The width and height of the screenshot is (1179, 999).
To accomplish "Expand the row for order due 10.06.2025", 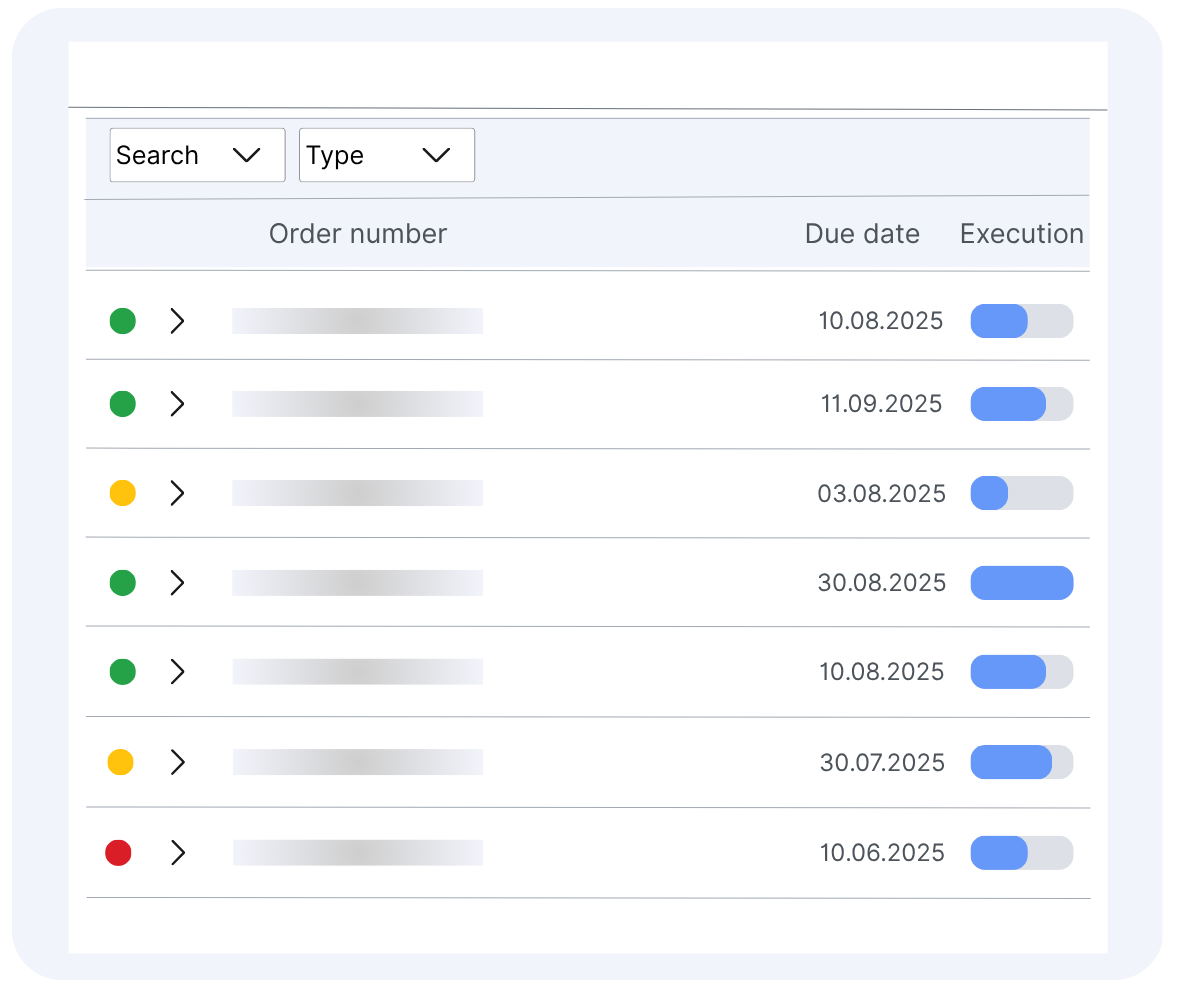I will pyautogui.click(x=178, y=852).
